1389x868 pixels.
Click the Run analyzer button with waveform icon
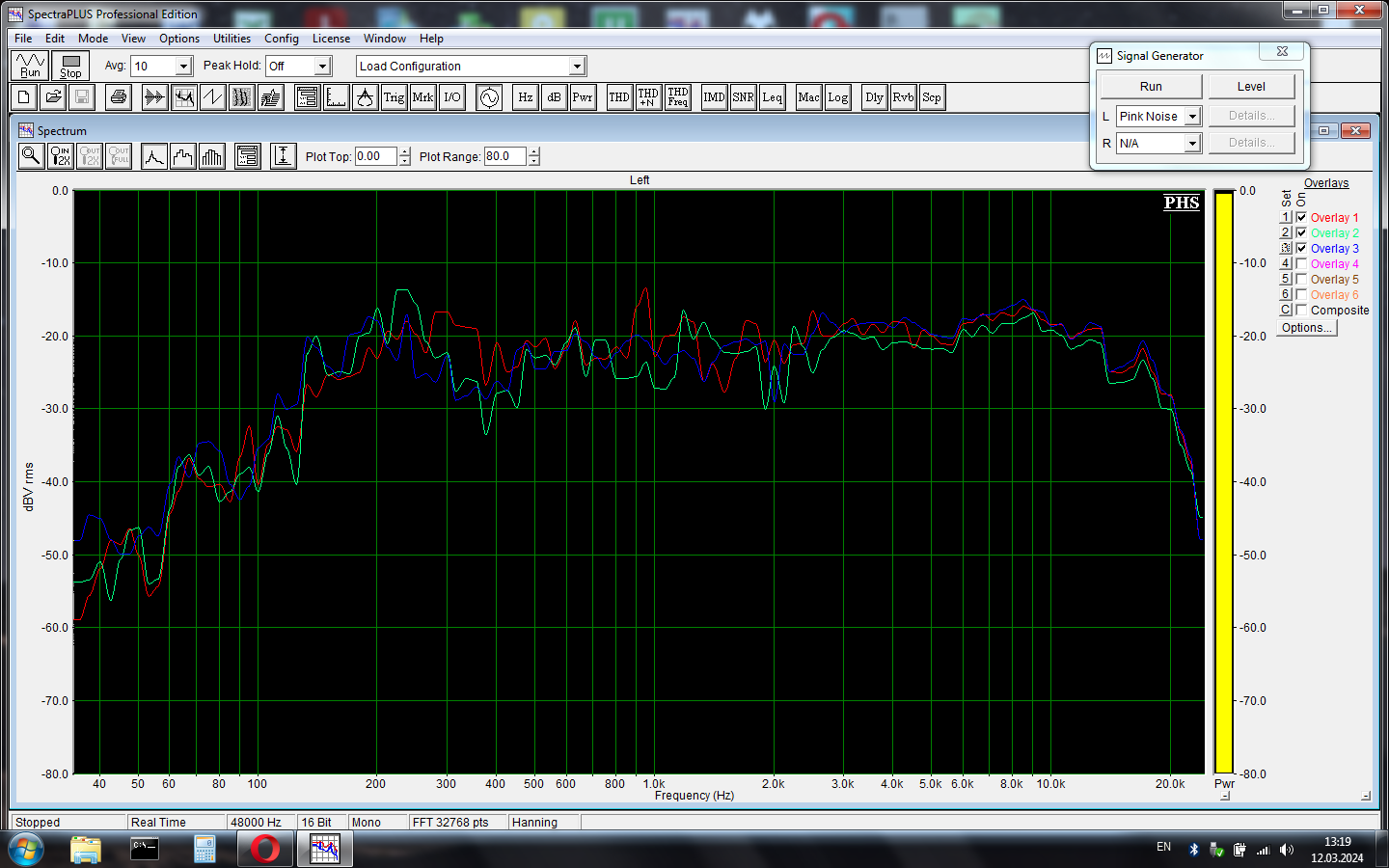tap(30, 66)
